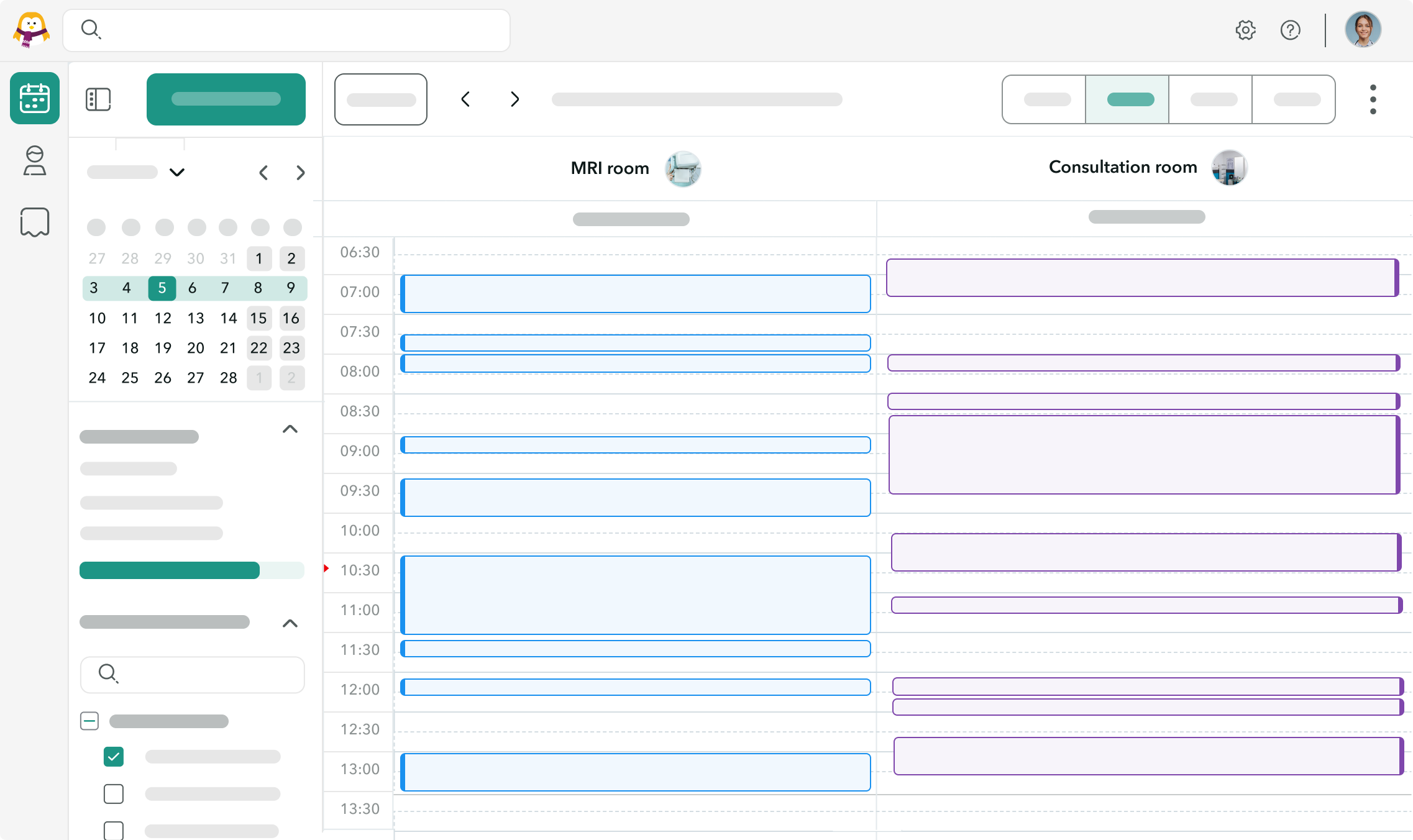The image size is (1413, 840).
Task: Collapse the lower sidebar section
Action: [x=289, y=623]
